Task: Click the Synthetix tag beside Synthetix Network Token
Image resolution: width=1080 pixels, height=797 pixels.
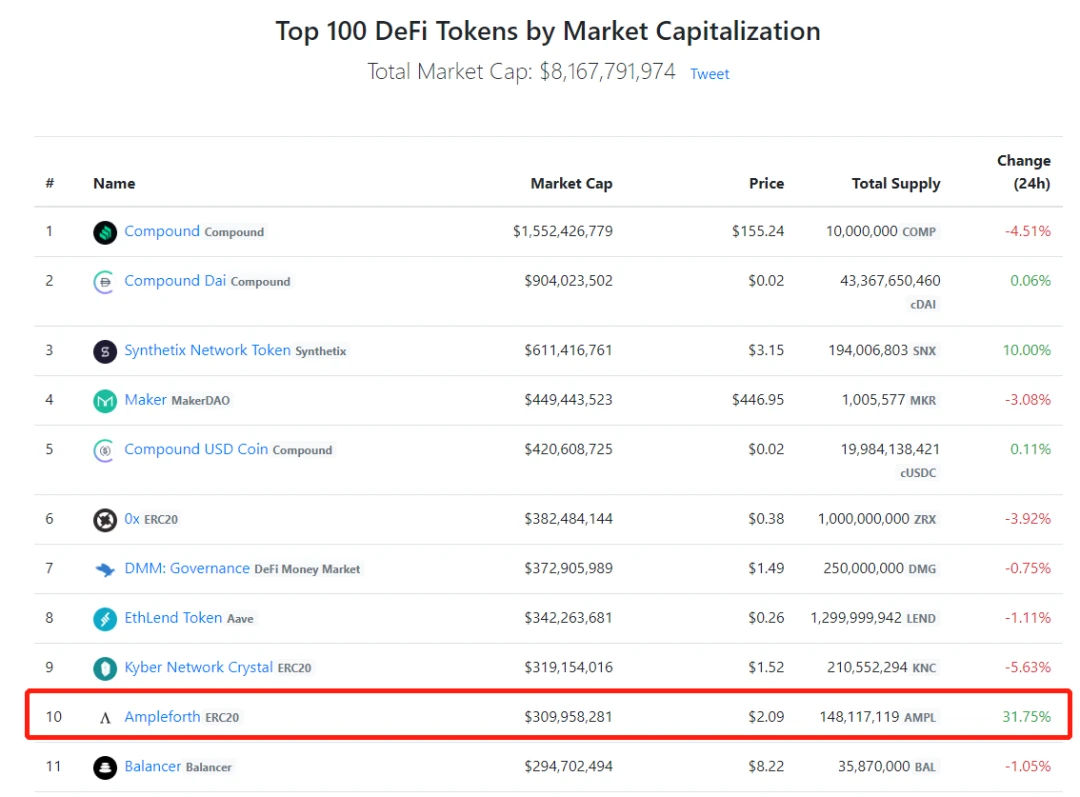Action: [x=321, y=351]
